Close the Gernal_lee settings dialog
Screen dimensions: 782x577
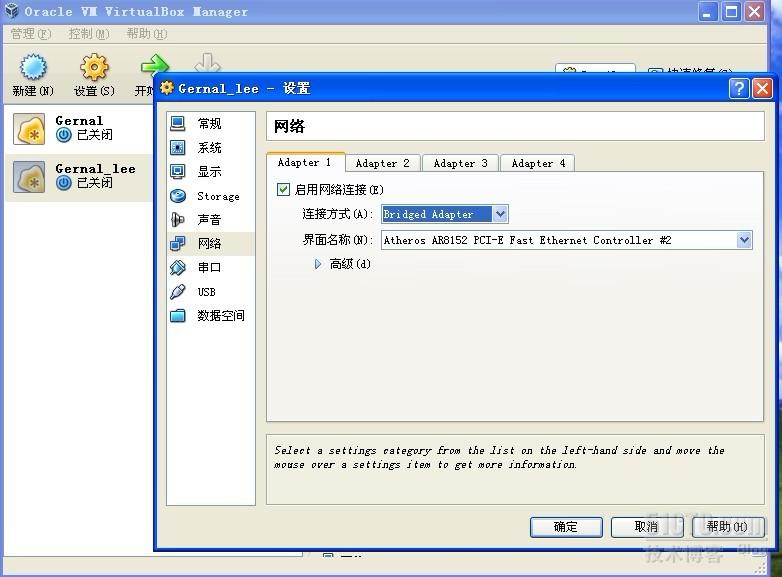pos(762,89)
